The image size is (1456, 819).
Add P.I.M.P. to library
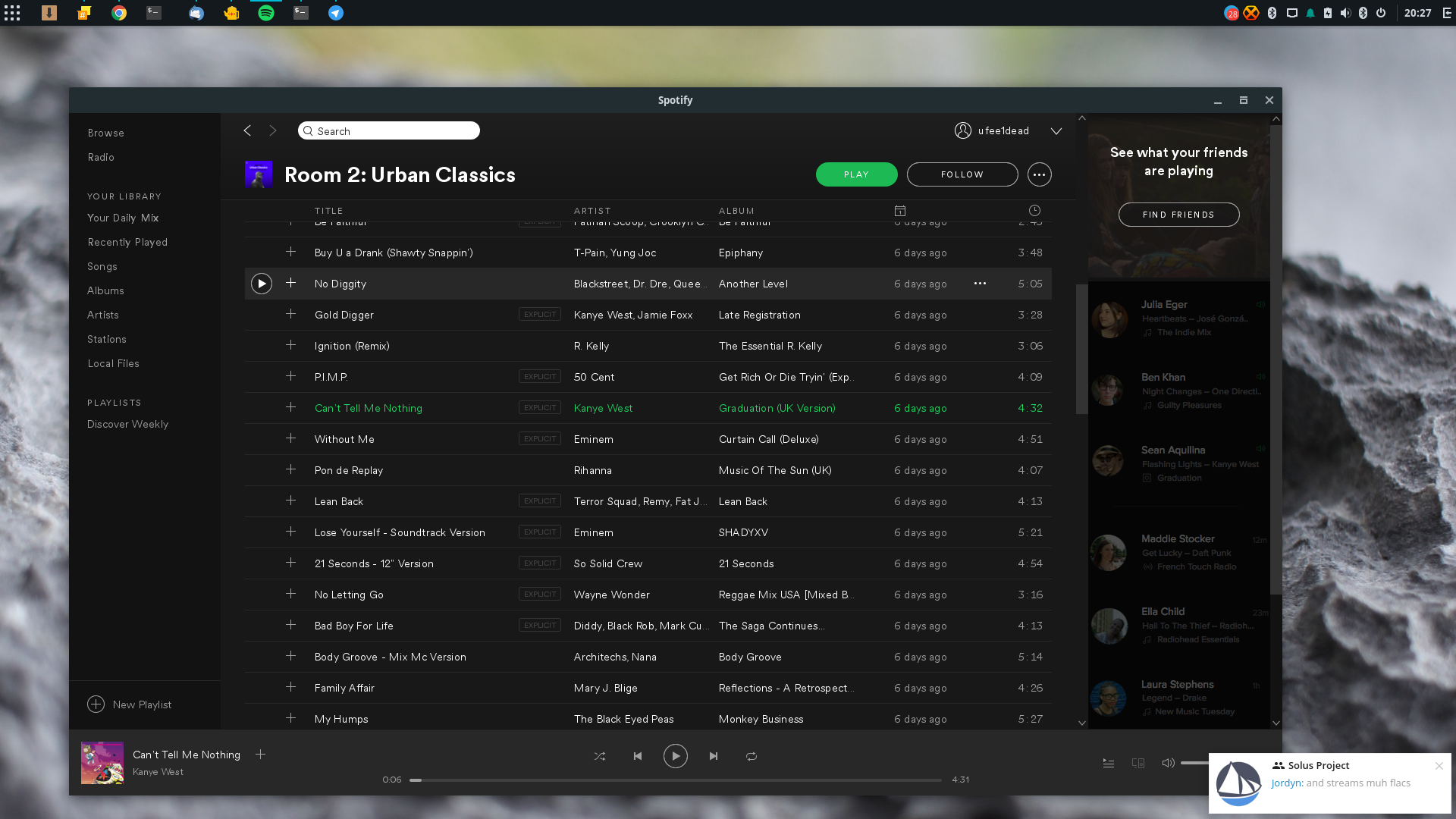pos(290,376)
